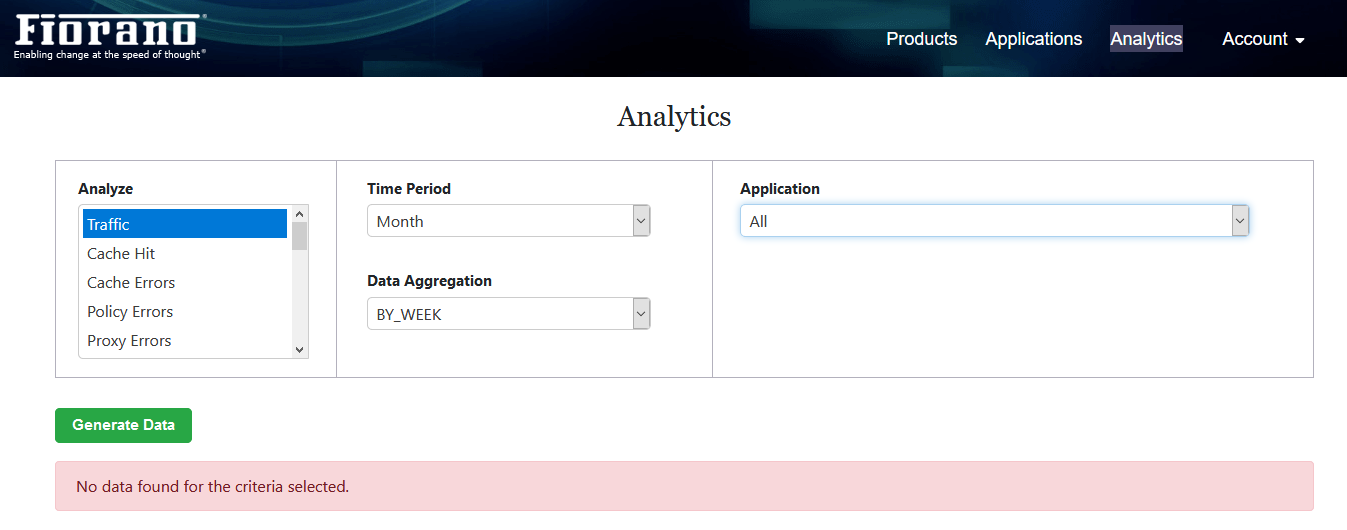Choose Policy Errors in the Analyze list
Screen dimensions: 1347x530
pyautogui.click(x=185, y=311)
